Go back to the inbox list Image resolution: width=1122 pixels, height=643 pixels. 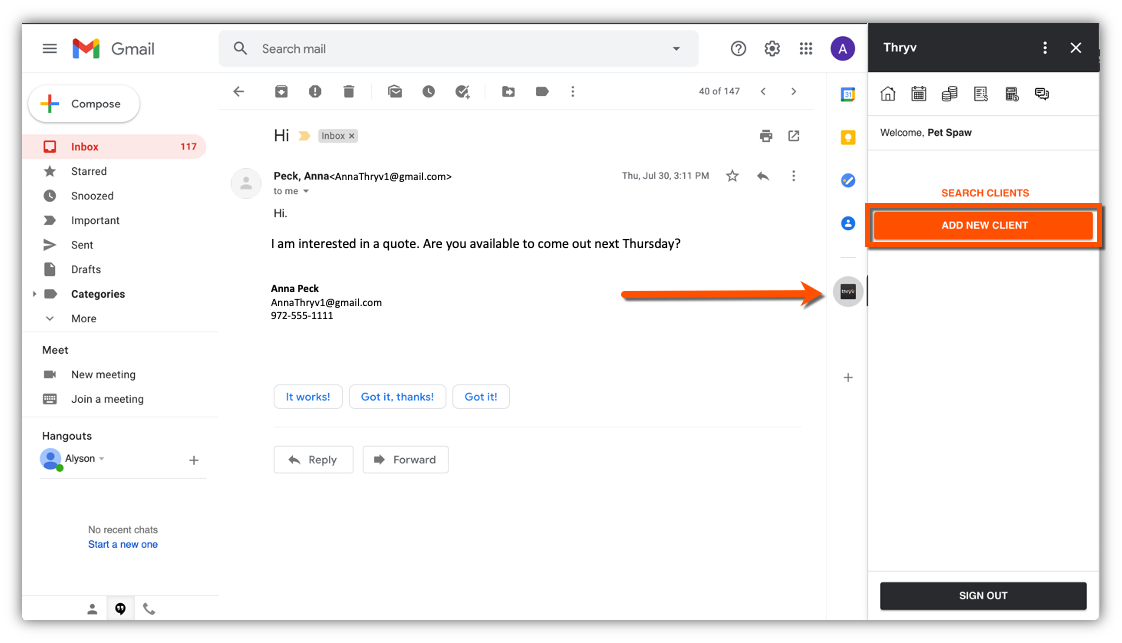[x=239, y=92]
